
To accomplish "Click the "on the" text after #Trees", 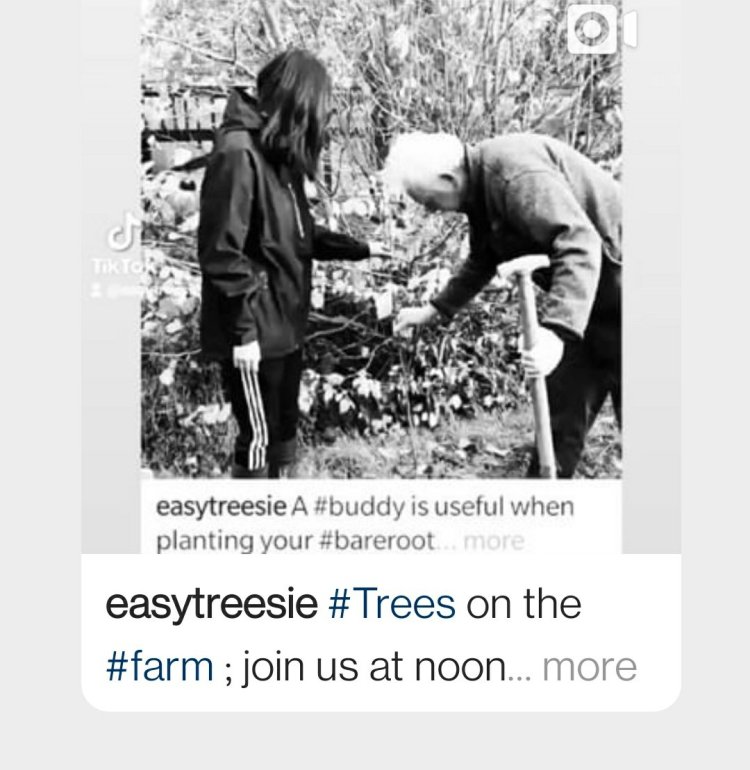I will [x=524, y=606].
